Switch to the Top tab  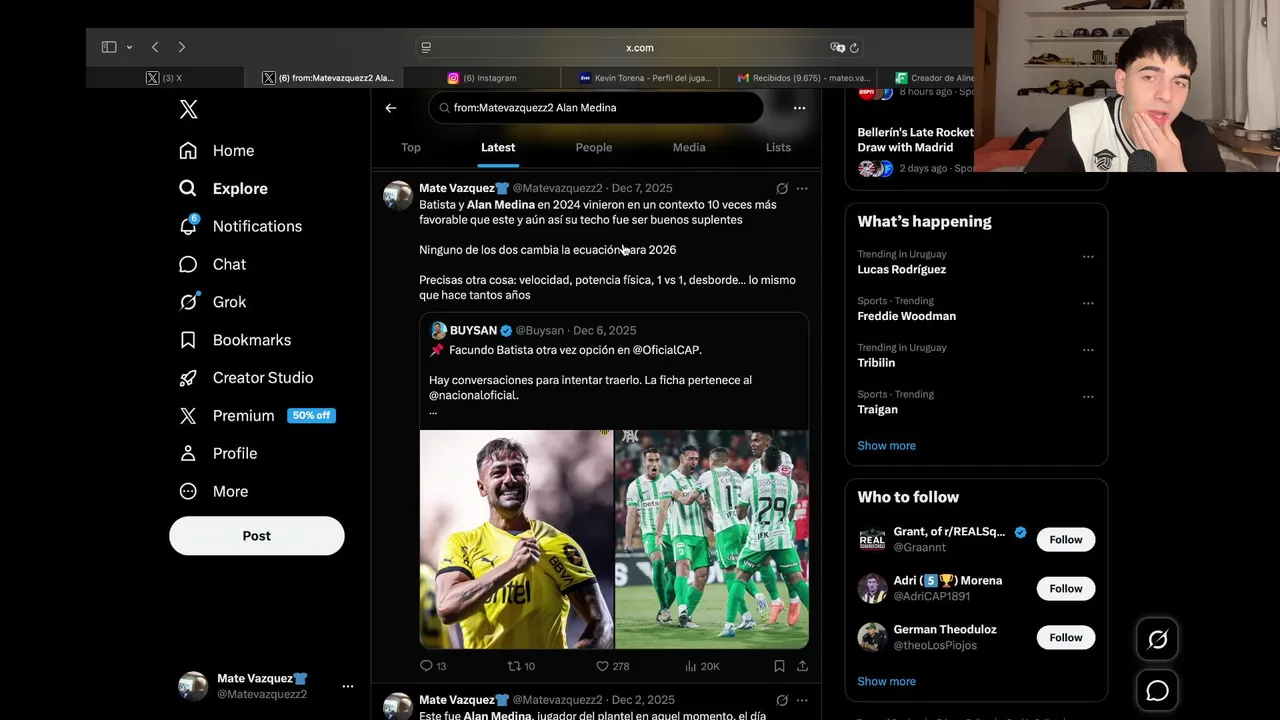click(411, 147)
